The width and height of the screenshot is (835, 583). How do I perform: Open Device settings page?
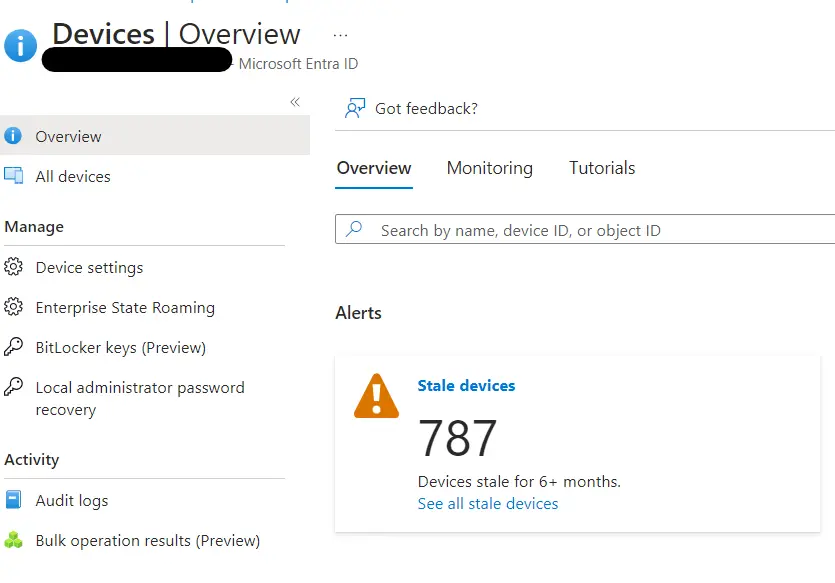(x=89, y=268)
